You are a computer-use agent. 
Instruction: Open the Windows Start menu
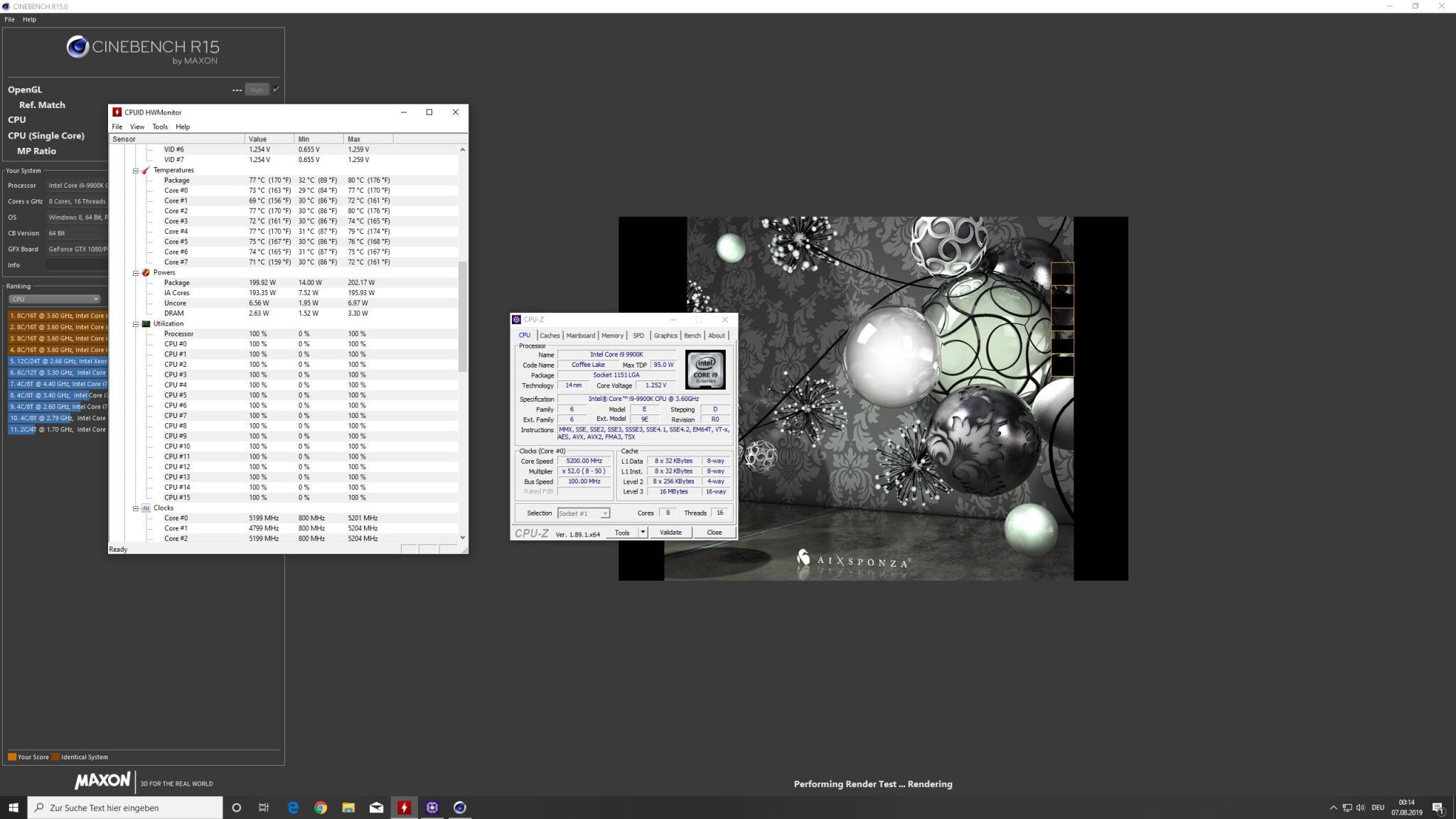[x=13, y=808]
